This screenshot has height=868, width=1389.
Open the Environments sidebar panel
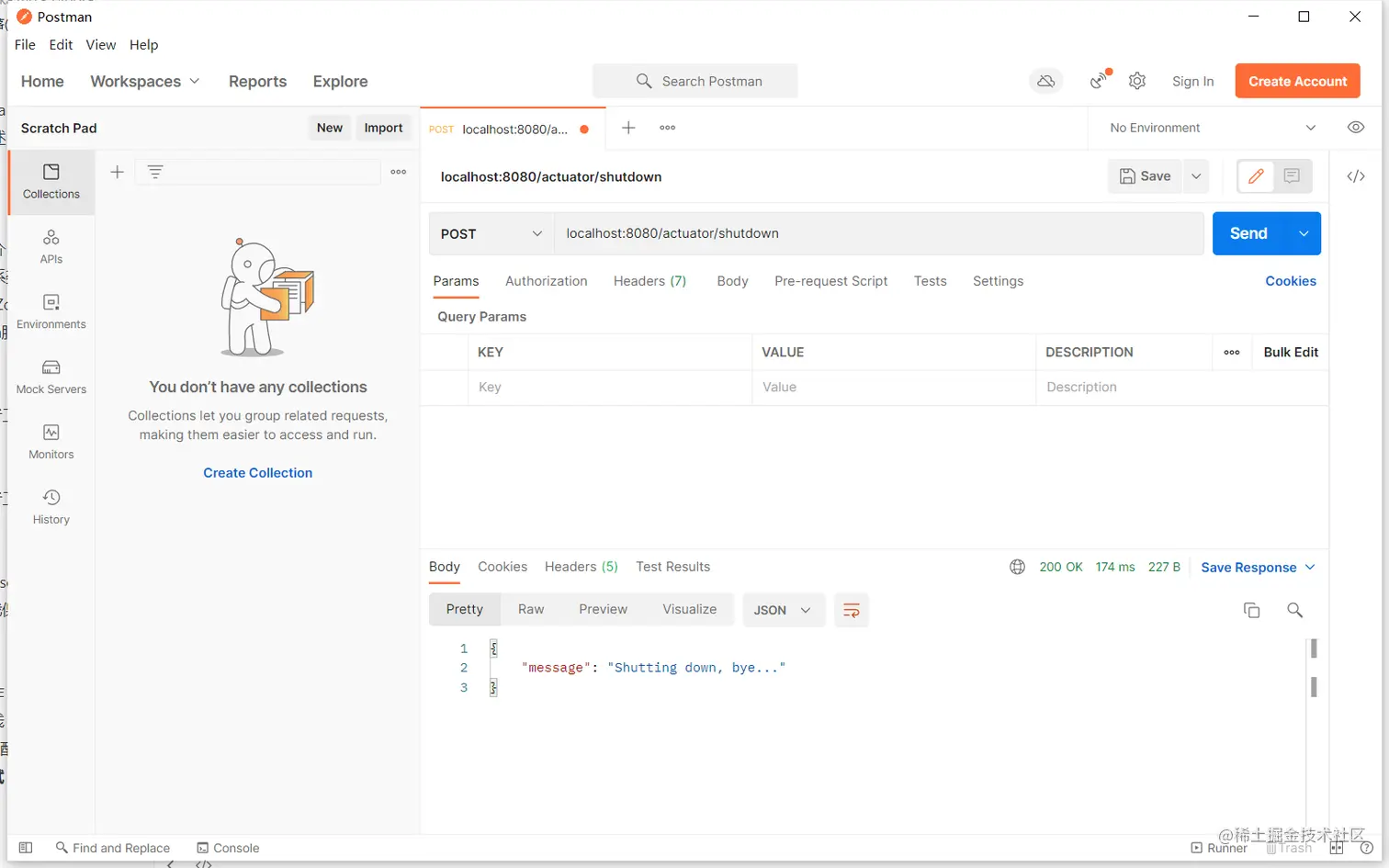tap(51, 312)
